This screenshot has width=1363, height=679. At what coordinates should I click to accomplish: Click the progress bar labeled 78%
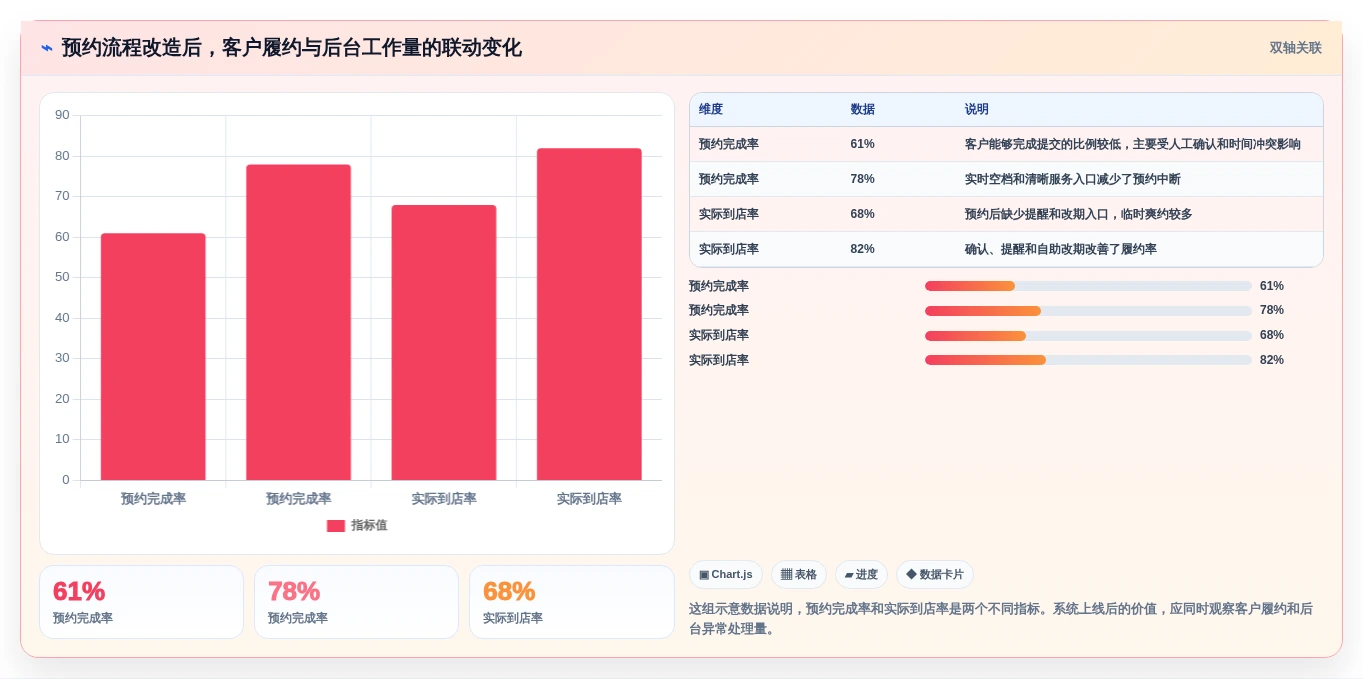1088,311
